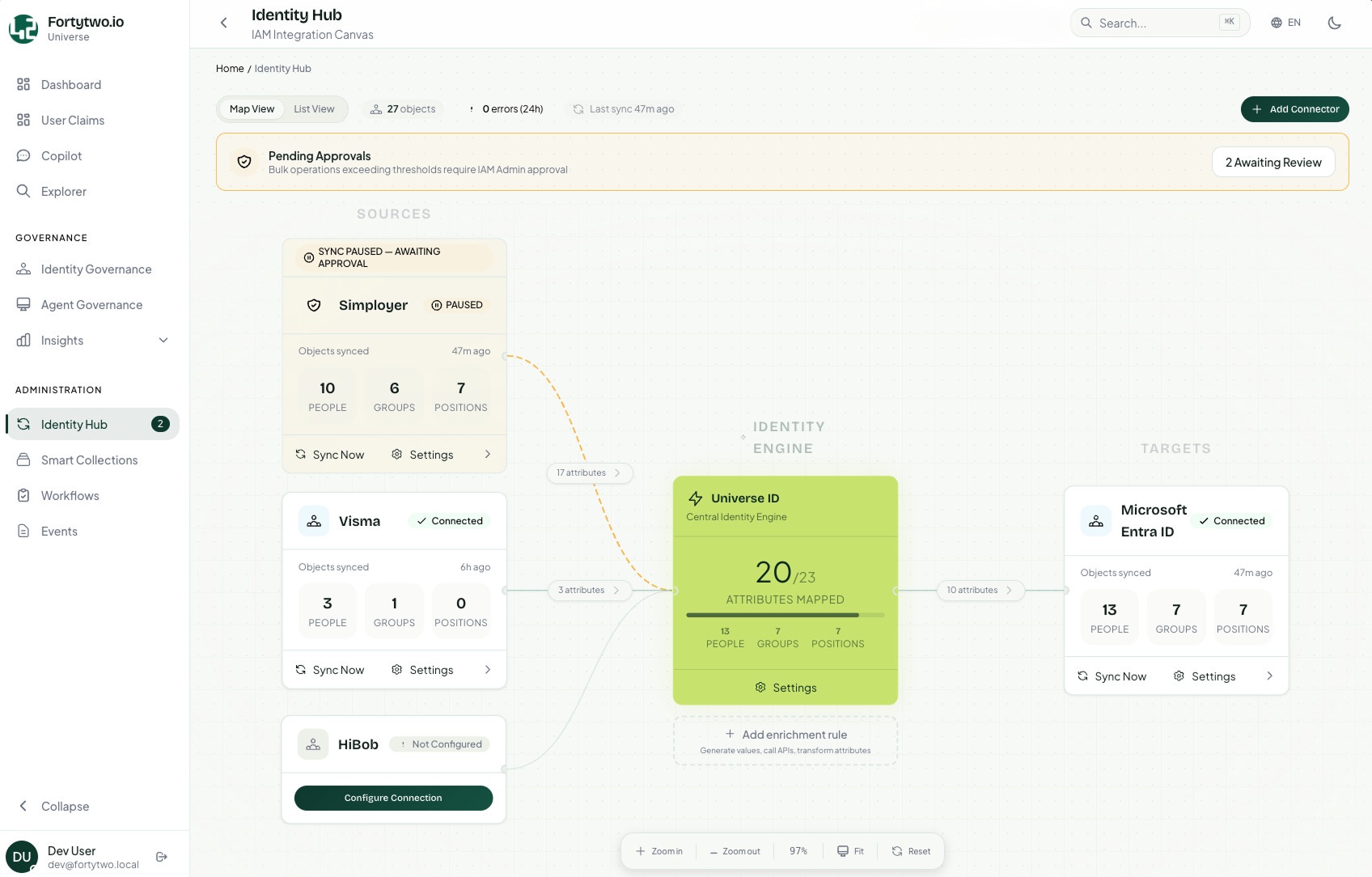Screen dimensions: 1372x877
Task: Open settings on the Universe ID engine card
Action: coord(785,687)
